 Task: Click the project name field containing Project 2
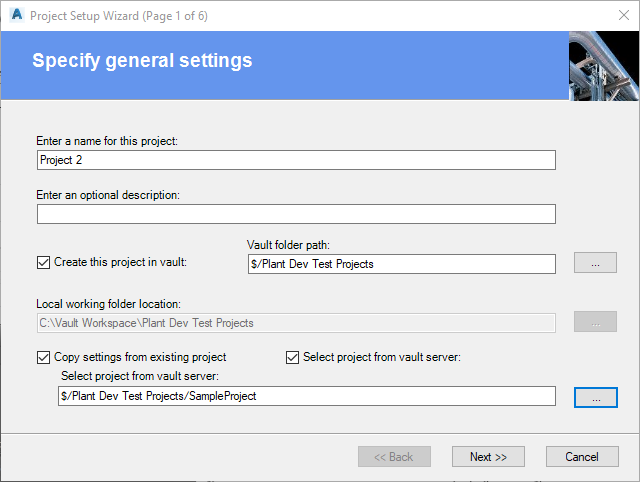click(296, 160)
